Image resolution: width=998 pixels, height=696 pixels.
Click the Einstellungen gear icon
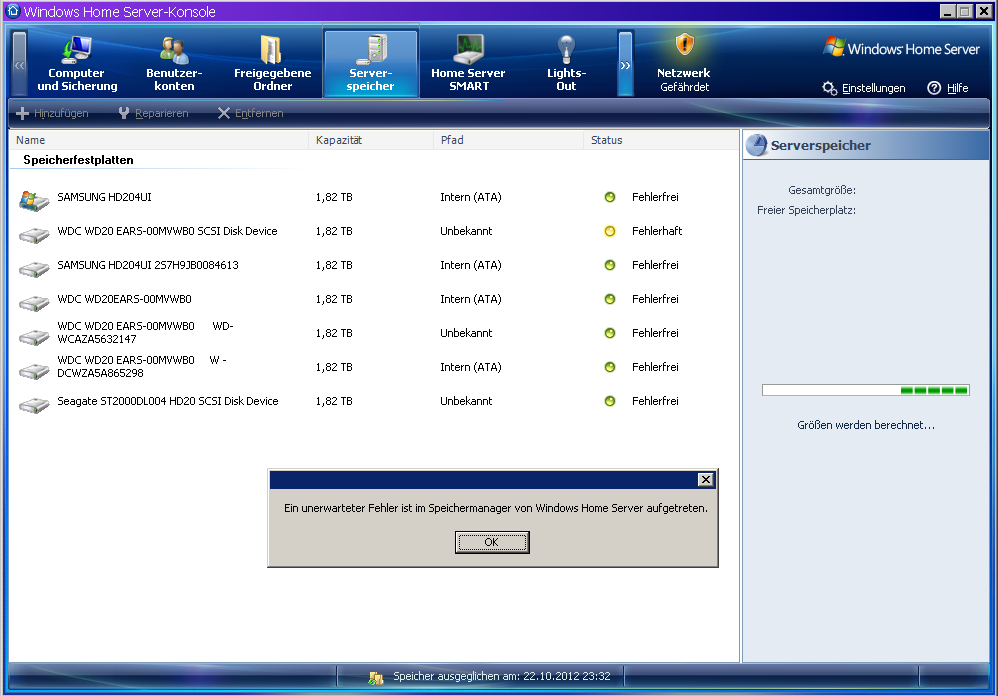point(829,88)
